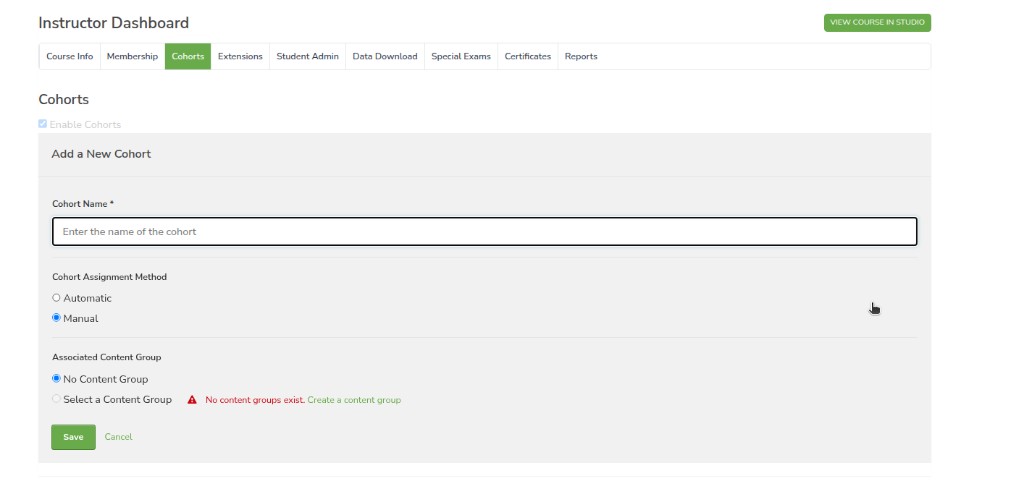
Task: Focus the Cohort Name input field
Action: pos(485,232)
